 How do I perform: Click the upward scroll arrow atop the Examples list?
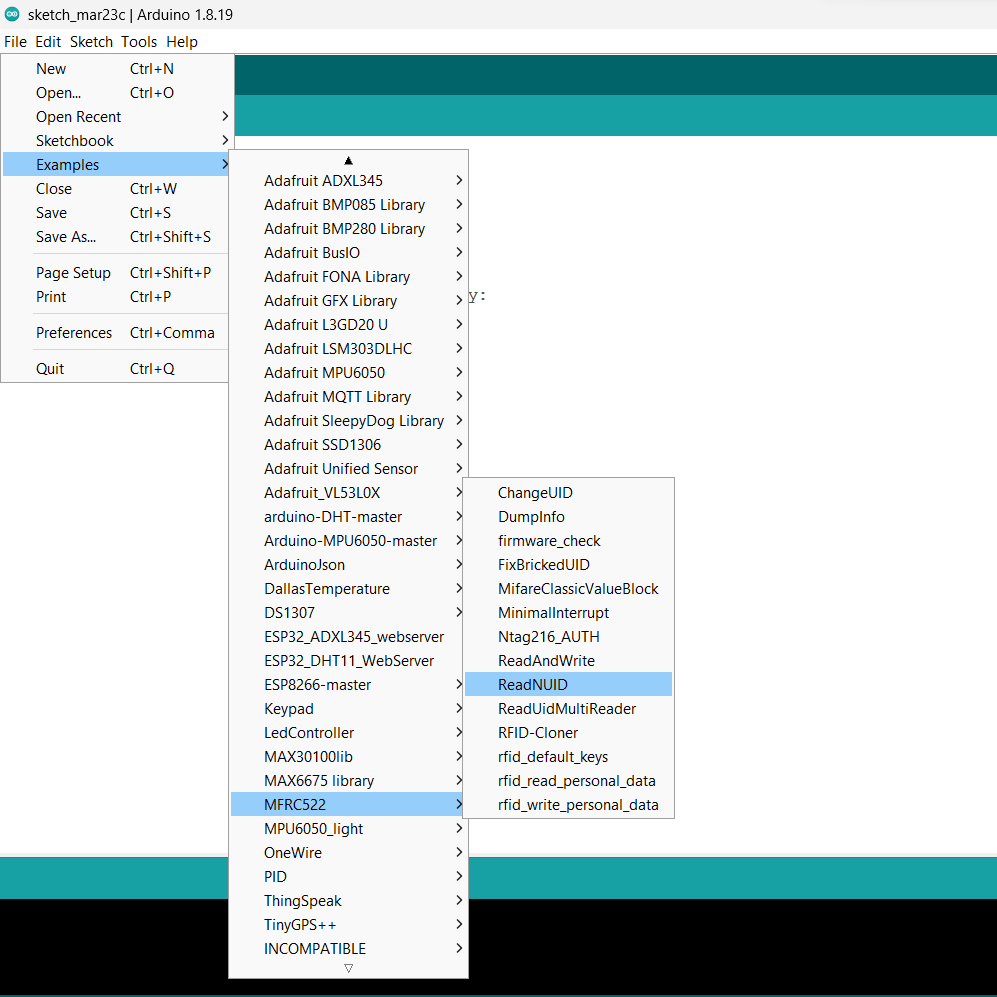coord(348,160)
